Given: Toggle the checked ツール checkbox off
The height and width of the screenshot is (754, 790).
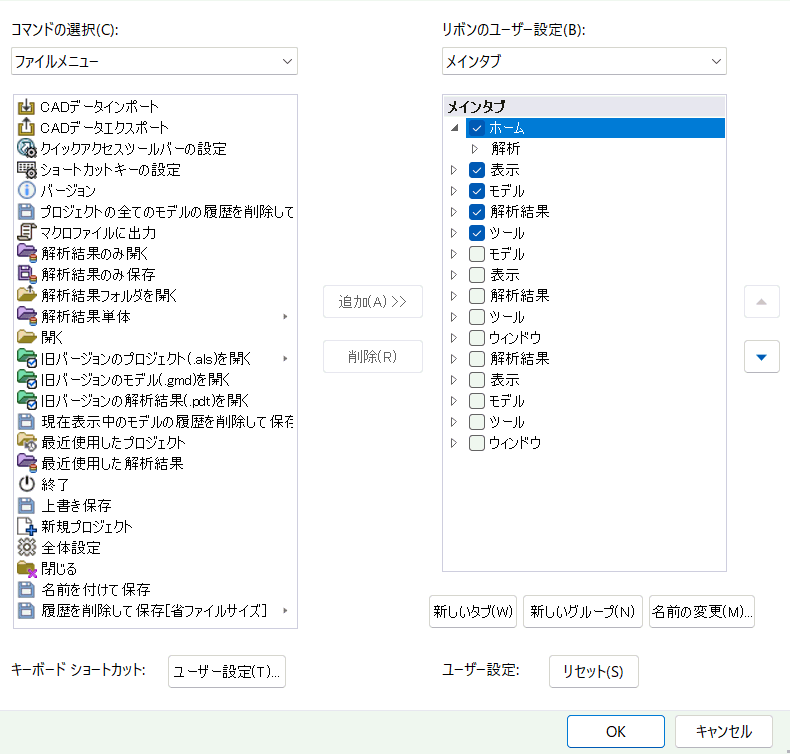Looking at the screenshot, I should 477,233.
